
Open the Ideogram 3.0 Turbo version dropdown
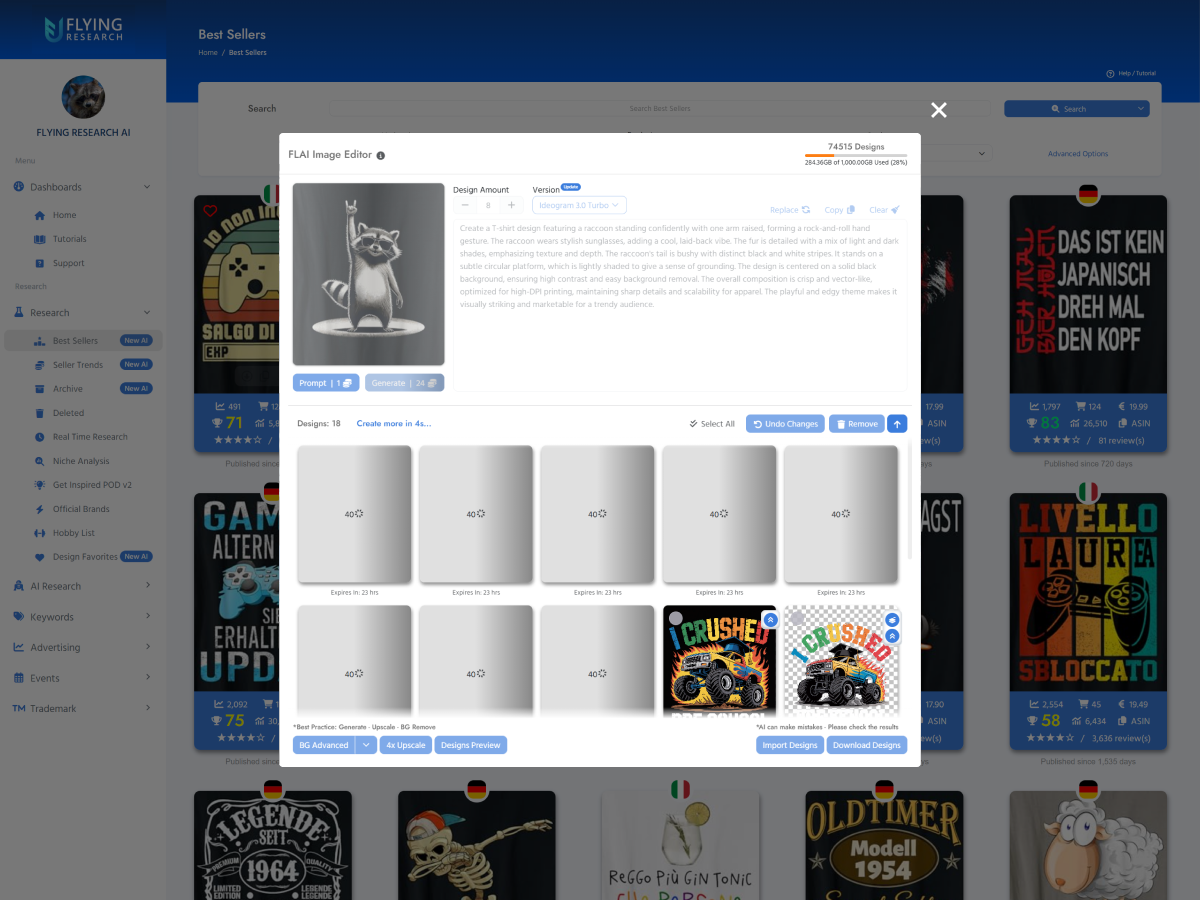(x=579, y=205)
